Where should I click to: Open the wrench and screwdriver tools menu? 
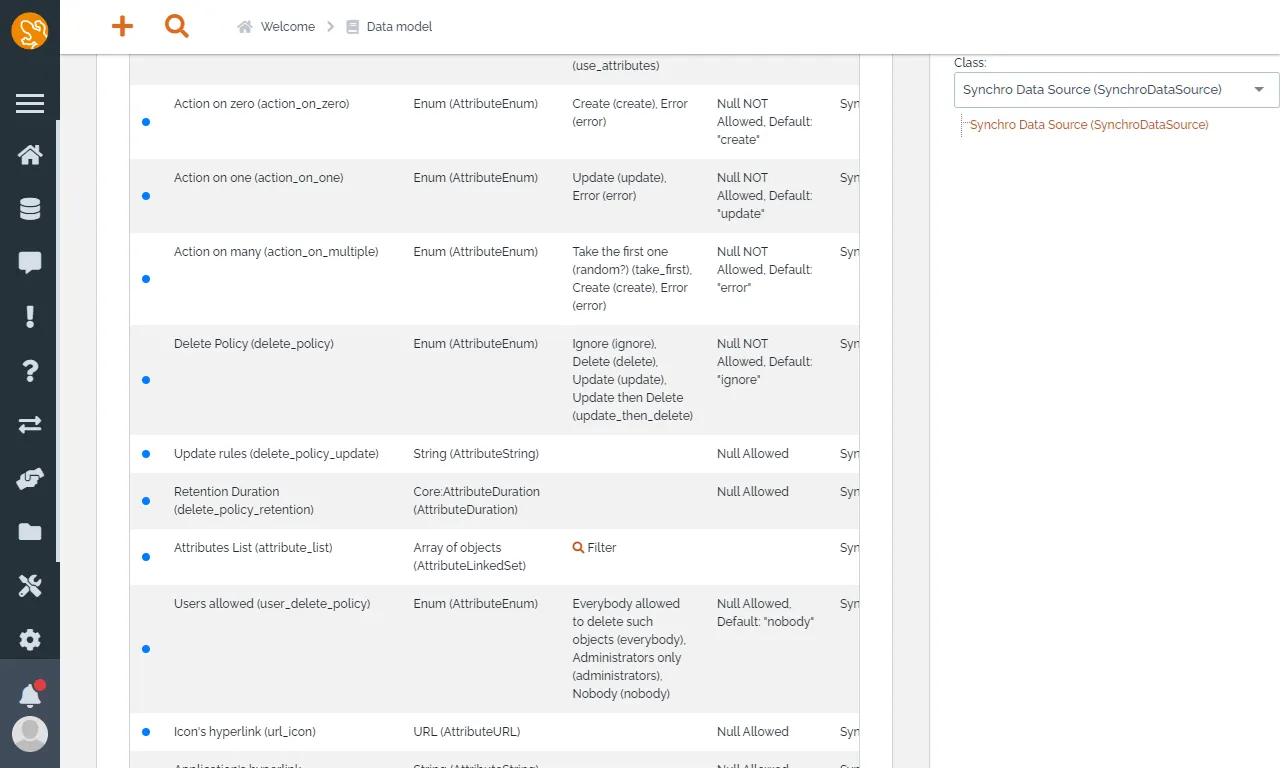30,586
